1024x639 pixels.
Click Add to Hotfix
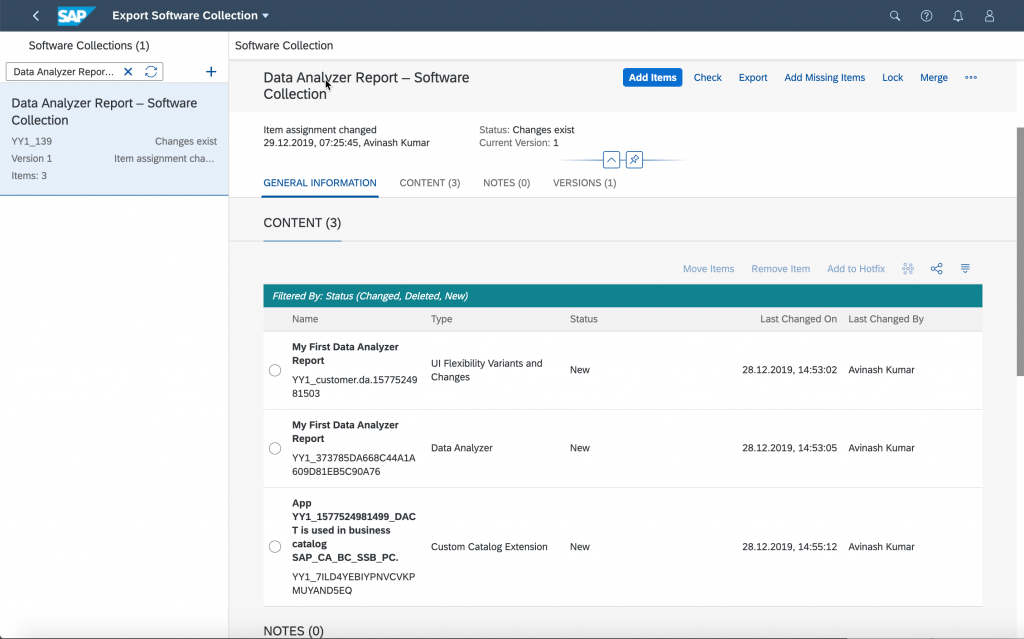pyautogui.click(x=856, y=269)
